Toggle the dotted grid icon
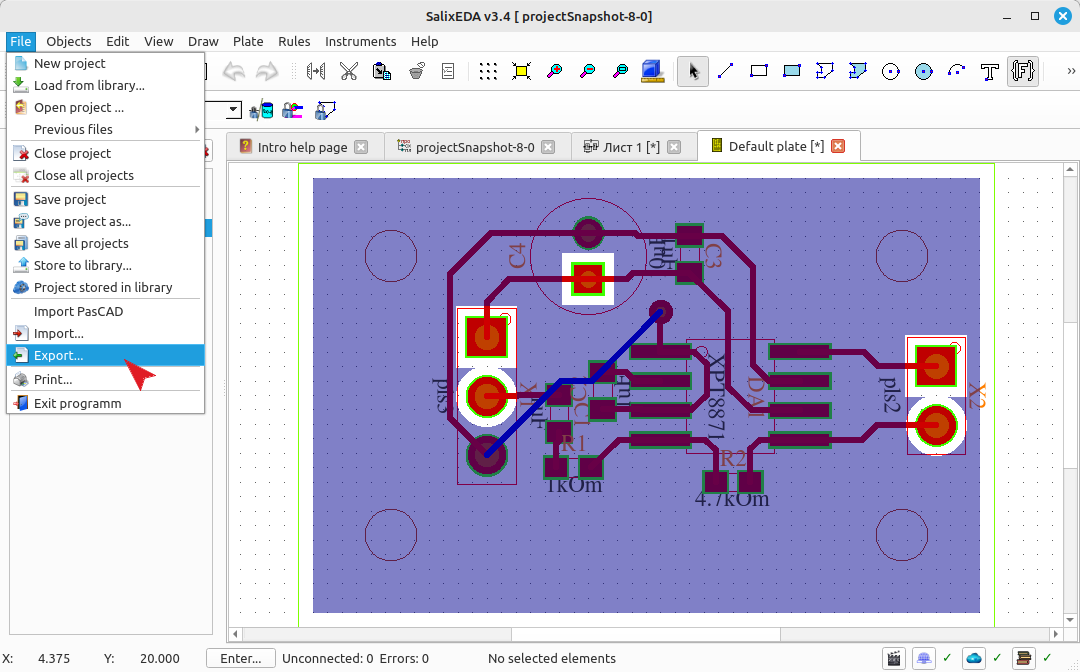This screenshot has width=1080, height=672. pyautogui.click(x=488, y=71)
